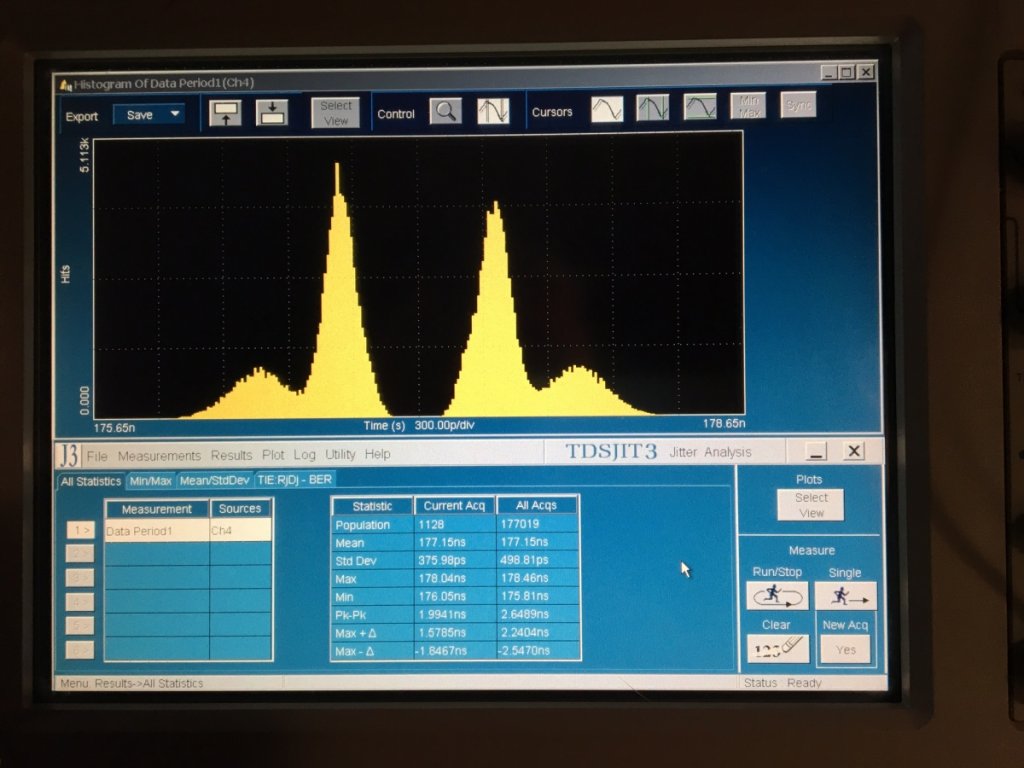Maximize the Histogram Of Data Period1 window
This screenshot has height=768, width=1024.
coord(847,72)
